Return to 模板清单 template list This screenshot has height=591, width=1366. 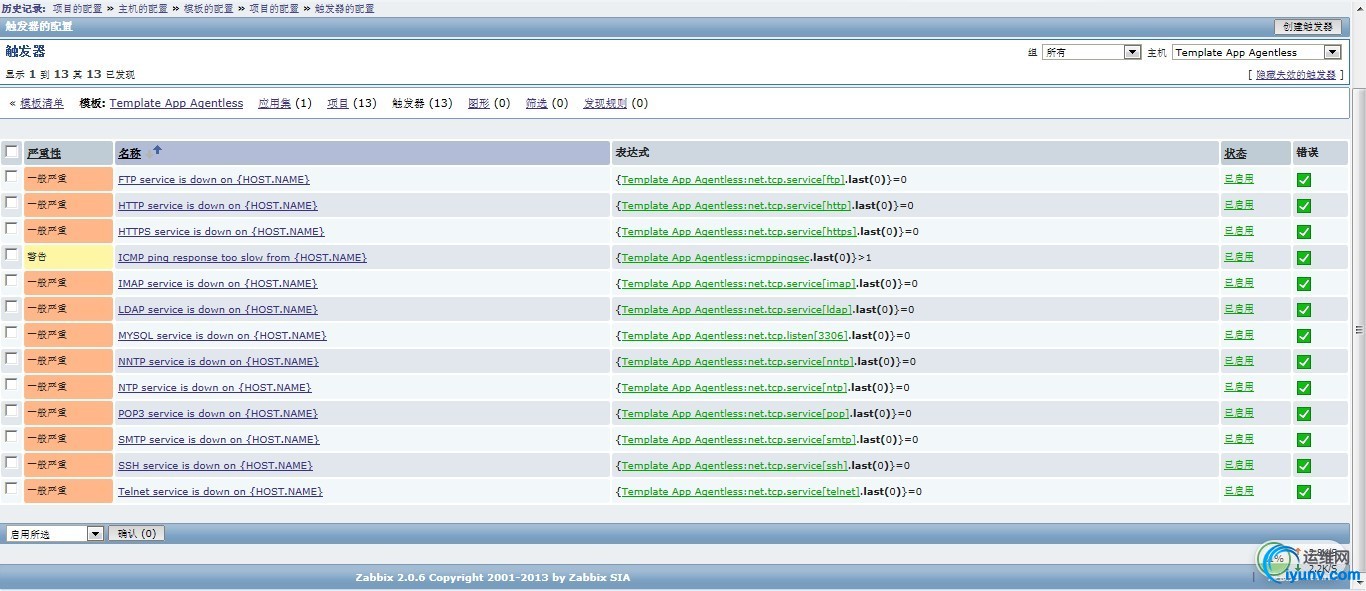tap(42, 103)
